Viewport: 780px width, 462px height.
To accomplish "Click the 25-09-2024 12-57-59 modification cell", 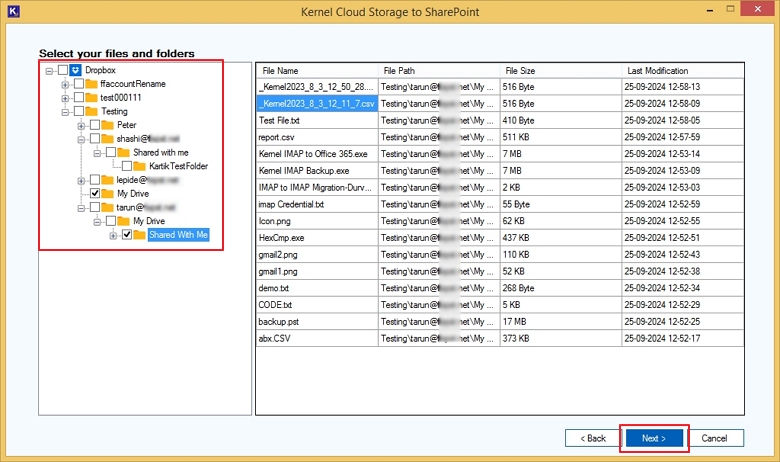I will click(x=682, y=137).
